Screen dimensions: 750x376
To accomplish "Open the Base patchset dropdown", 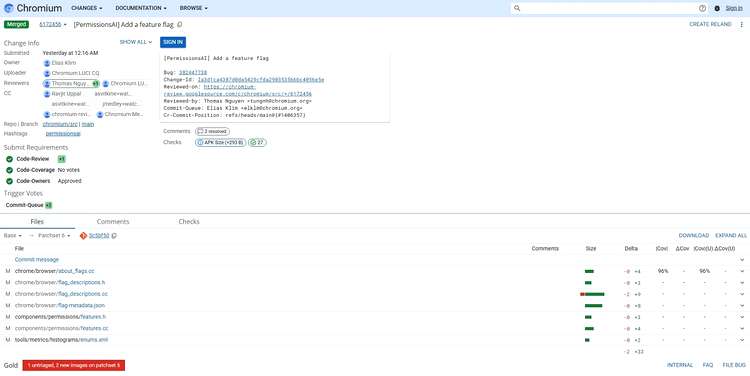I will pyautogui.click(x=13, y=236).
